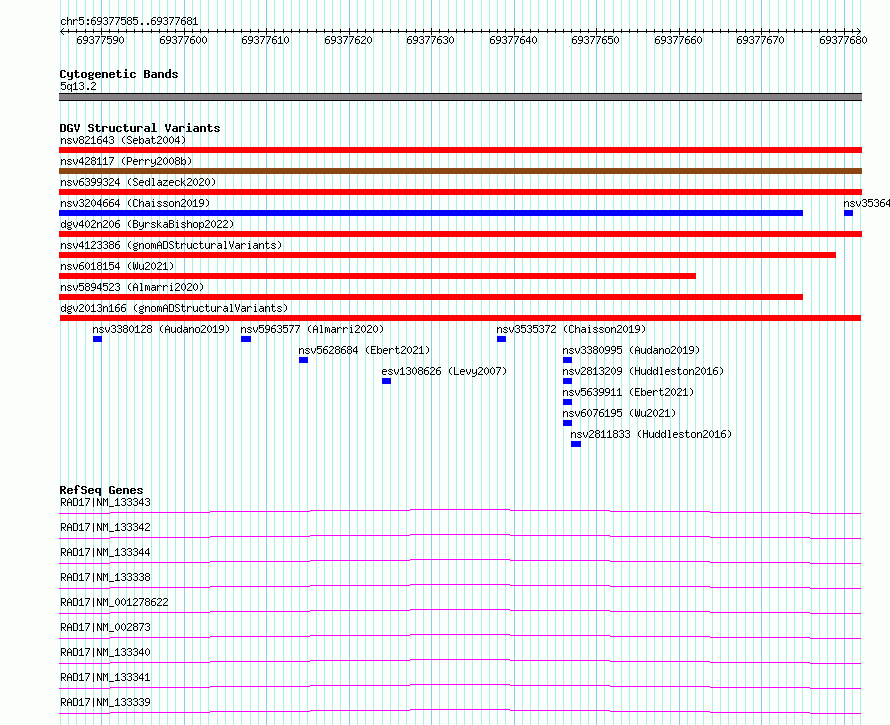This screenshot has width=890, height=725.
Task: Select the red nsv4123386 variant bar
Action: coord(447,255)
